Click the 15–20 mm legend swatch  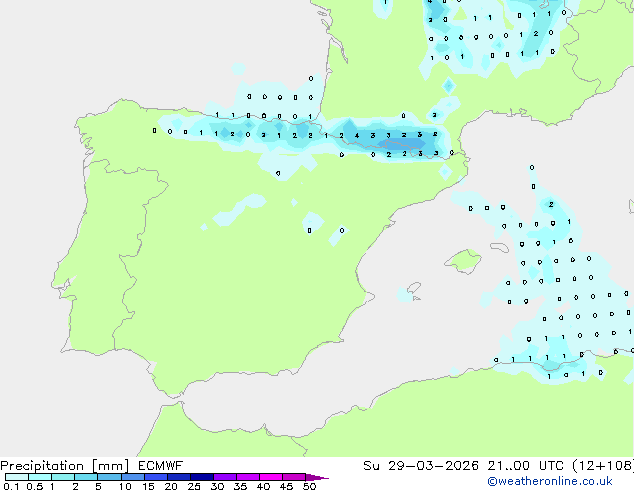(156, 477)
